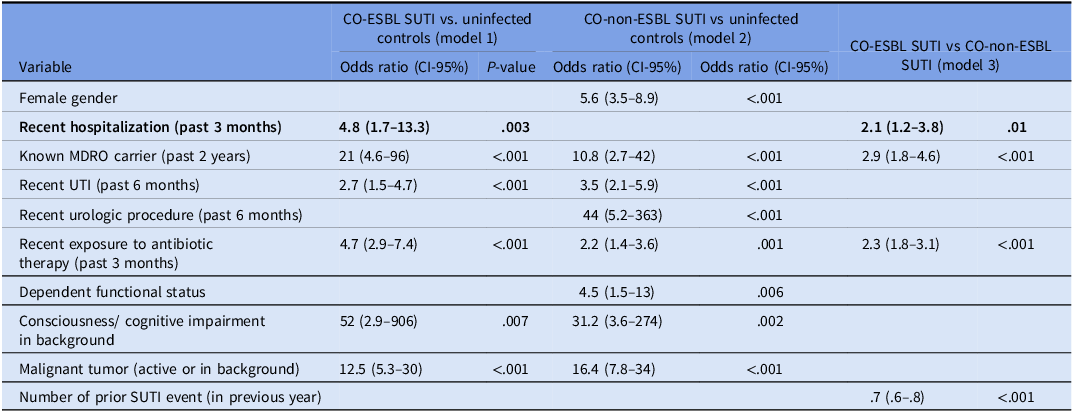Click "Number of prior SUTI event" row label
This screenshot has height=412, width=1073.
[x=170, y=397]
